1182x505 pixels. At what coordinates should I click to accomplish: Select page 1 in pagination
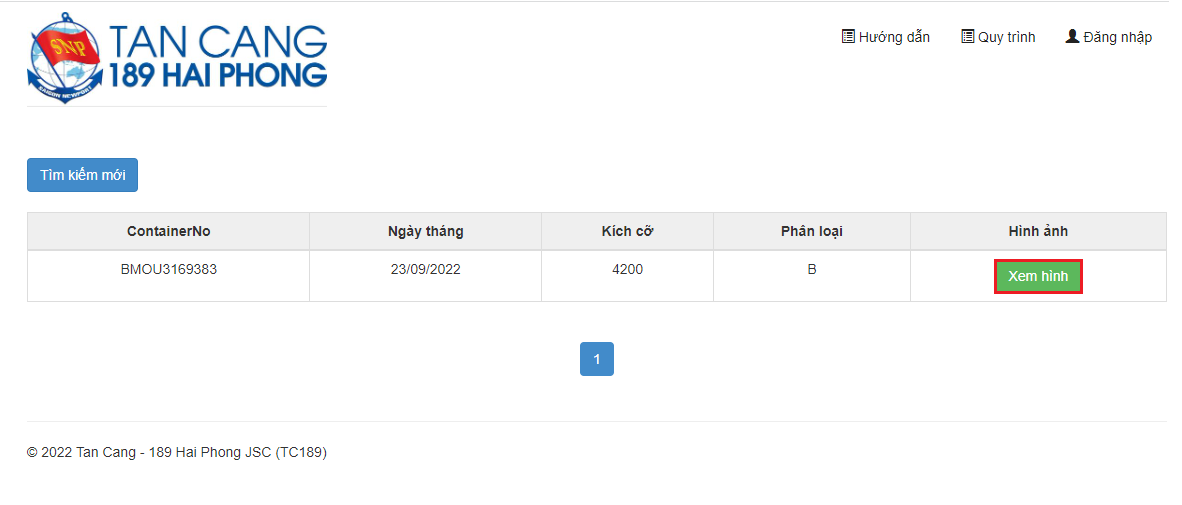point(596,359)
